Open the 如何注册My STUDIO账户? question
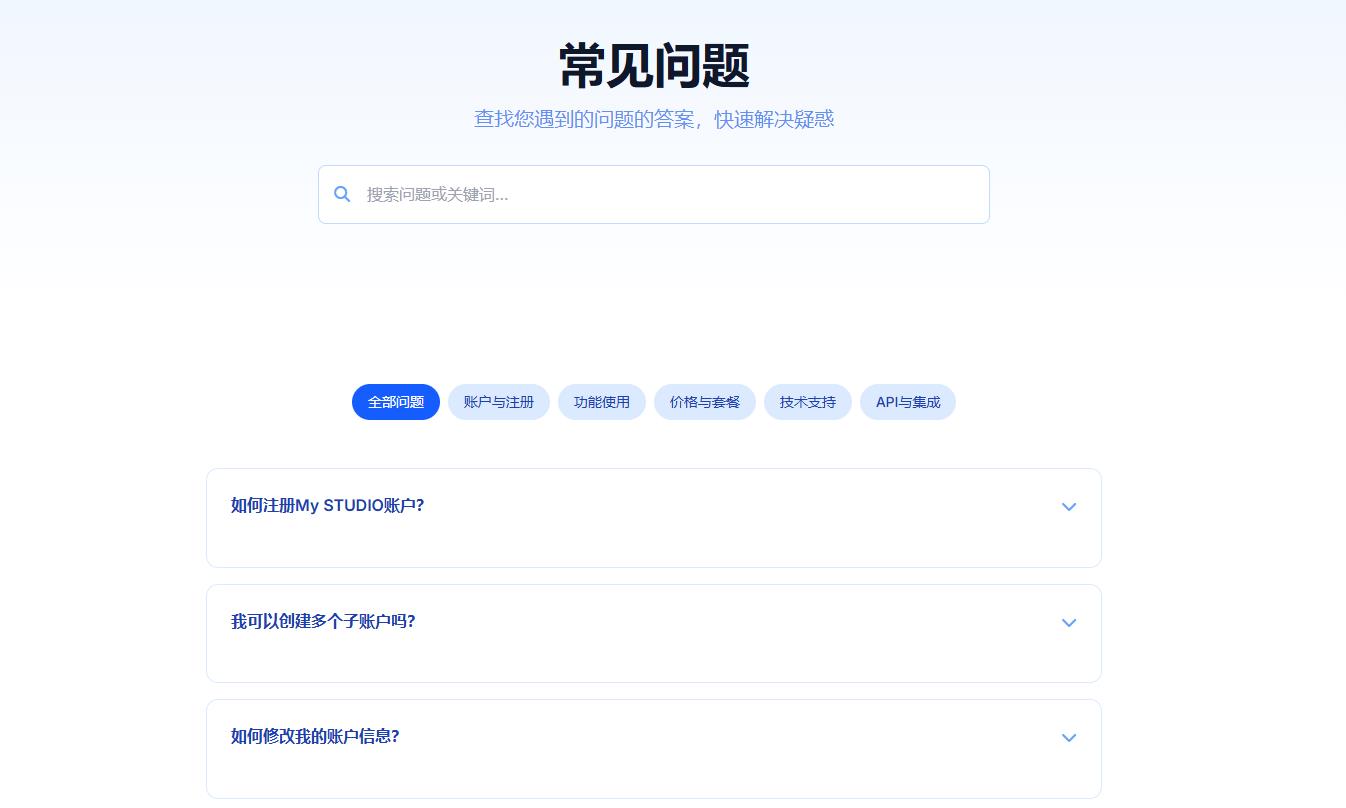 pyautogui.click(x=327, y=506)
